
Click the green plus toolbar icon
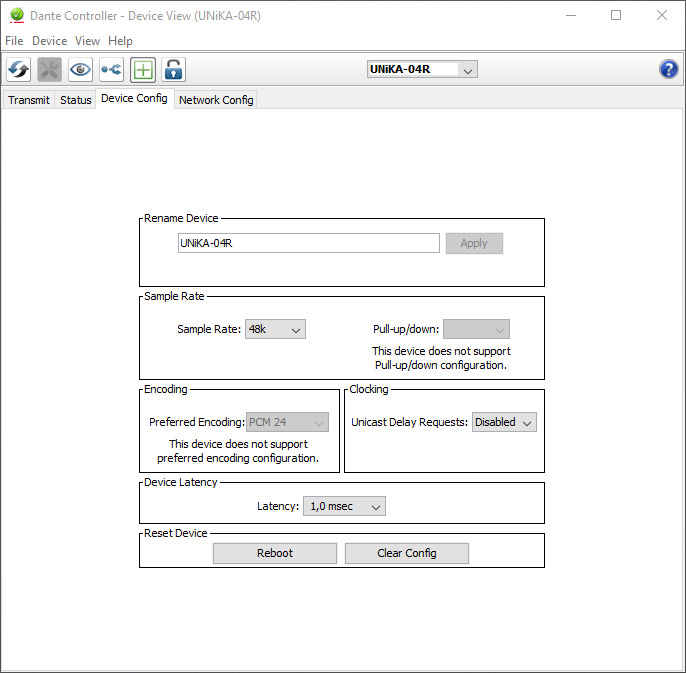click(x=143, y=69)
